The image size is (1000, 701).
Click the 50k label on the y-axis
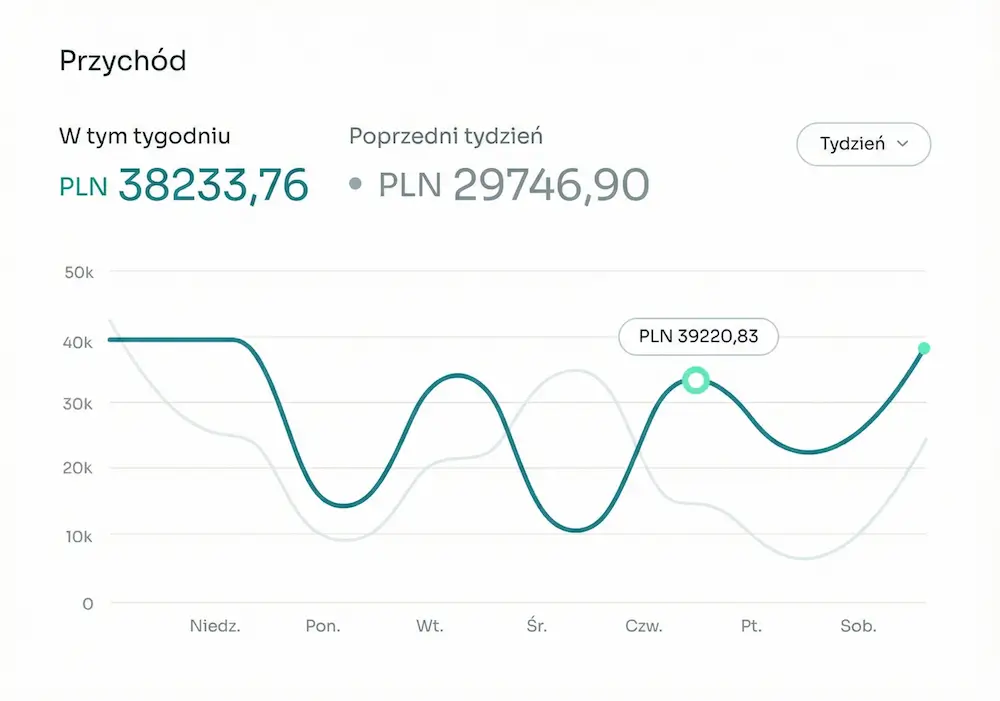[78, 271]
